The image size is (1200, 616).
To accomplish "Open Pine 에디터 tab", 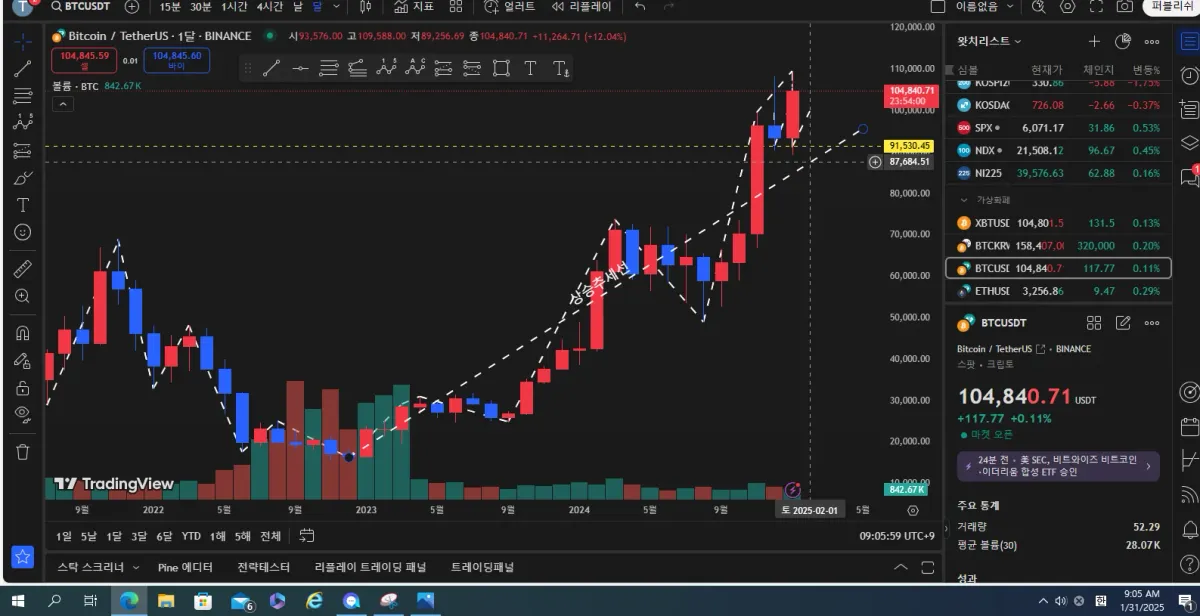I will 185,567.
